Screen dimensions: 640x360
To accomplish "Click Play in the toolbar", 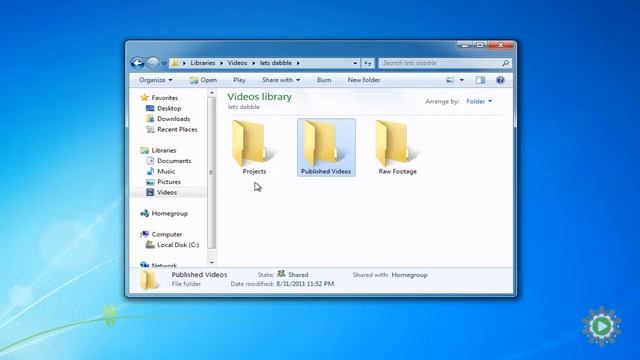I will pyautogui.click(x=239, y=80).
